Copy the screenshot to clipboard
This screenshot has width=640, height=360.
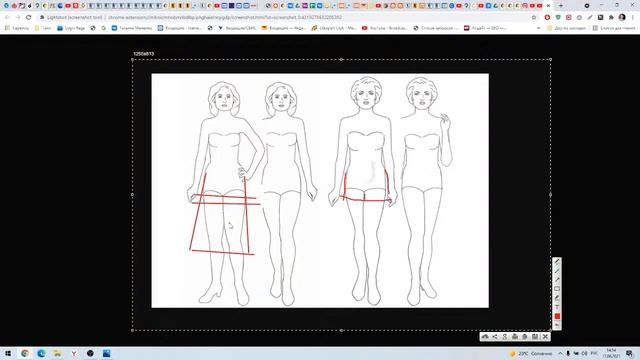pos(525,337)
